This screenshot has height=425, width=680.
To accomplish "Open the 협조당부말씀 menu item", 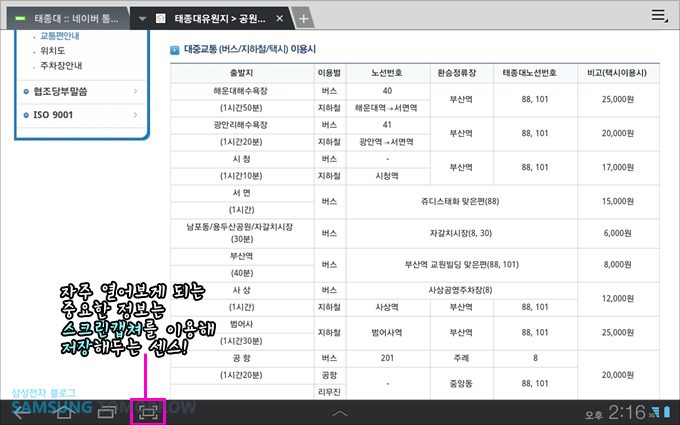I will click(x=82, y=92).
